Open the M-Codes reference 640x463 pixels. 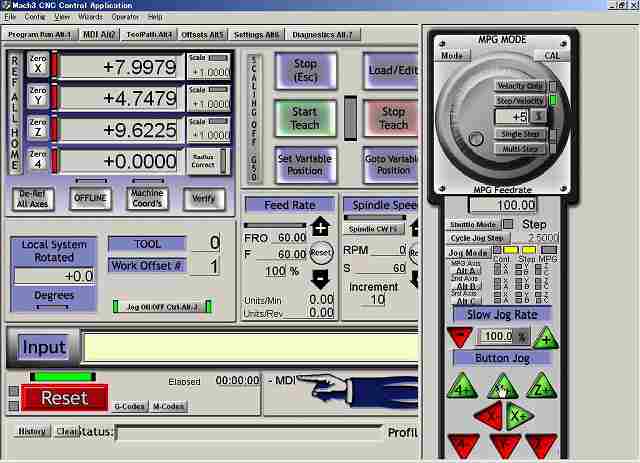[x=169, y=406]
